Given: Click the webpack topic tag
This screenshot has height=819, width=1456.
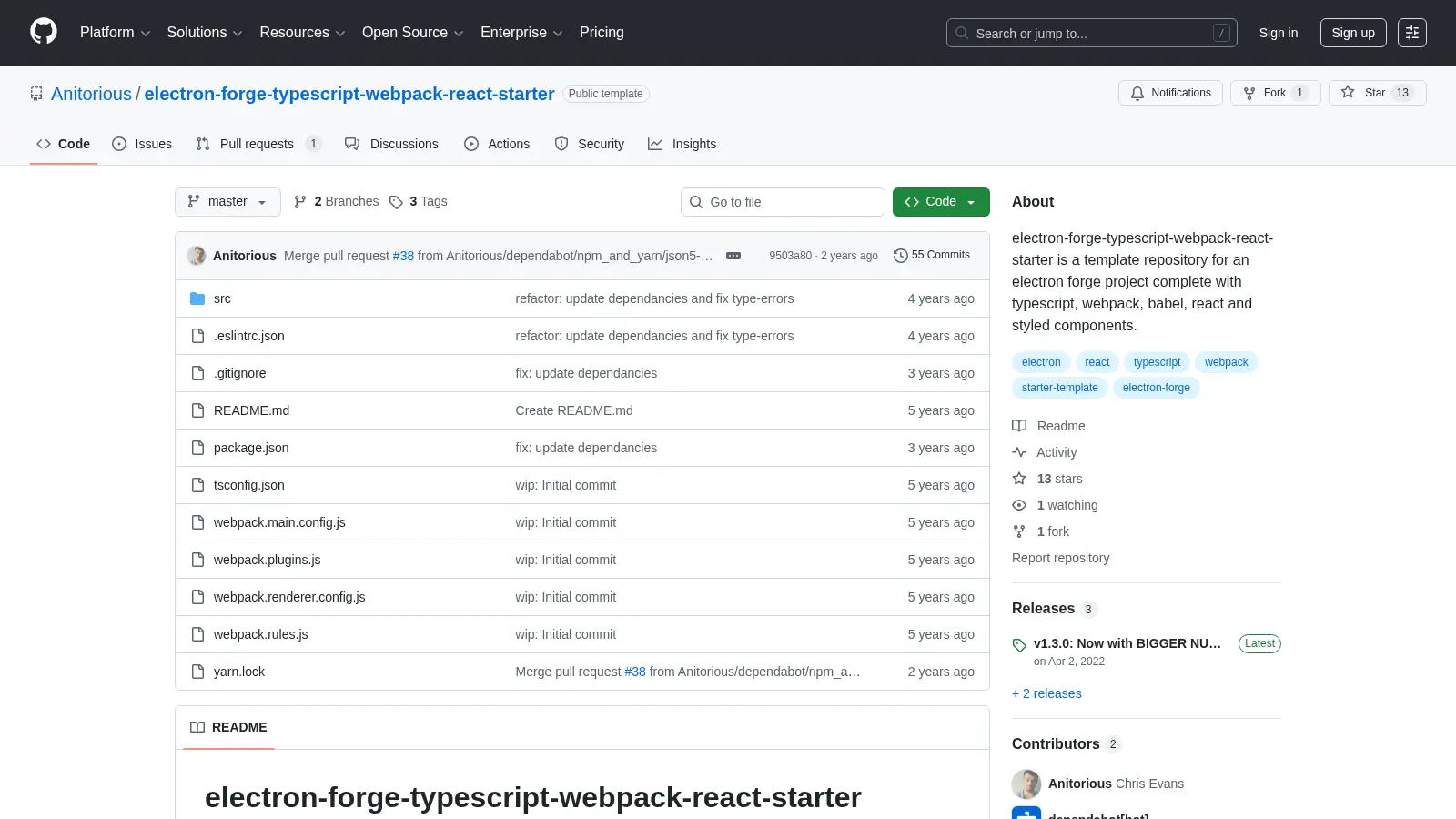Looking at the screenshot, I should coord(1226,362).
